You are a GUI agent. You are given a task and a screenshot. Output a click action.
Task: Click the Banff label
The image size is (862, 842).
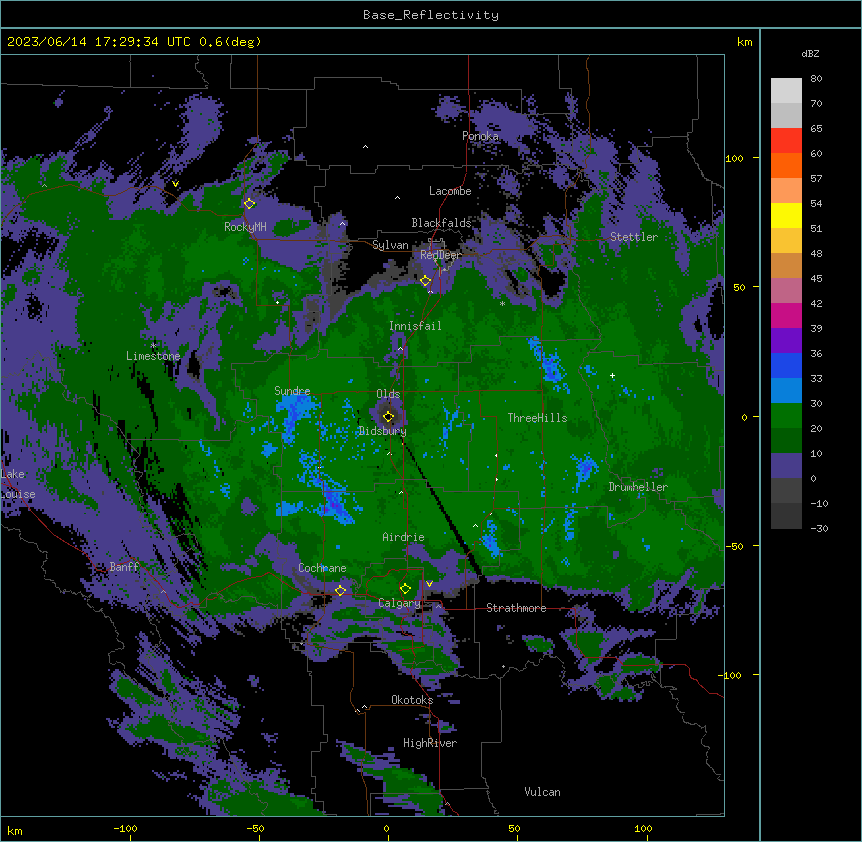124,567
